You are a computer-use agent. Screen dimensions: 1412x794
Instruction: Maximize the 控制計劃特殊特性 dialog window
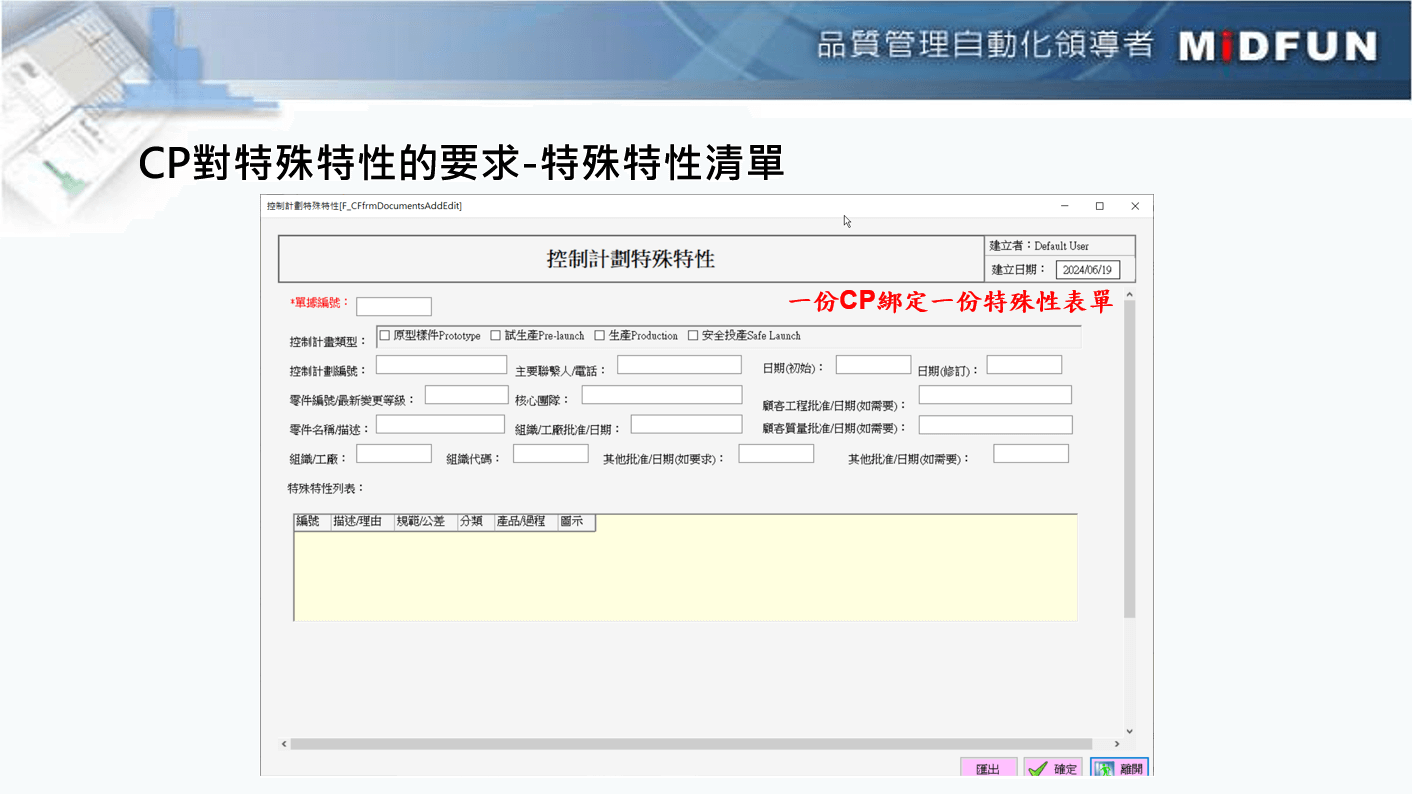tap(1099, 206)
